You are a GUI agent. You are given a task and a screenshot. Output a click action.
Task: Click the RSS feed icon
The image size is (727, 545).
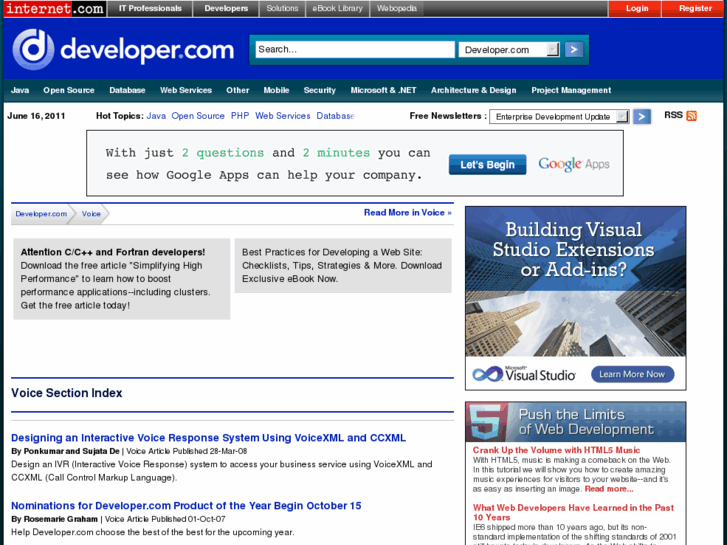691,115
